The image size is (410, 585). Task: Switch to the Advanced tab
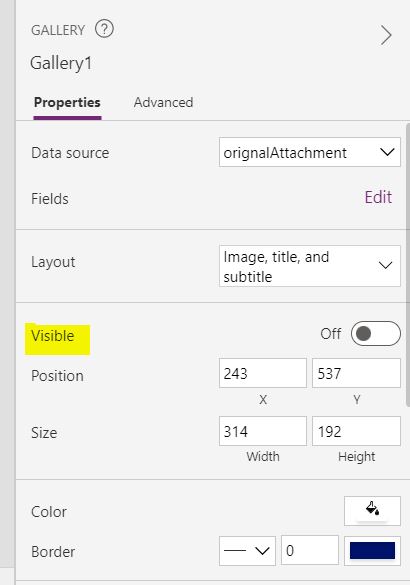(x=163, y=103)
